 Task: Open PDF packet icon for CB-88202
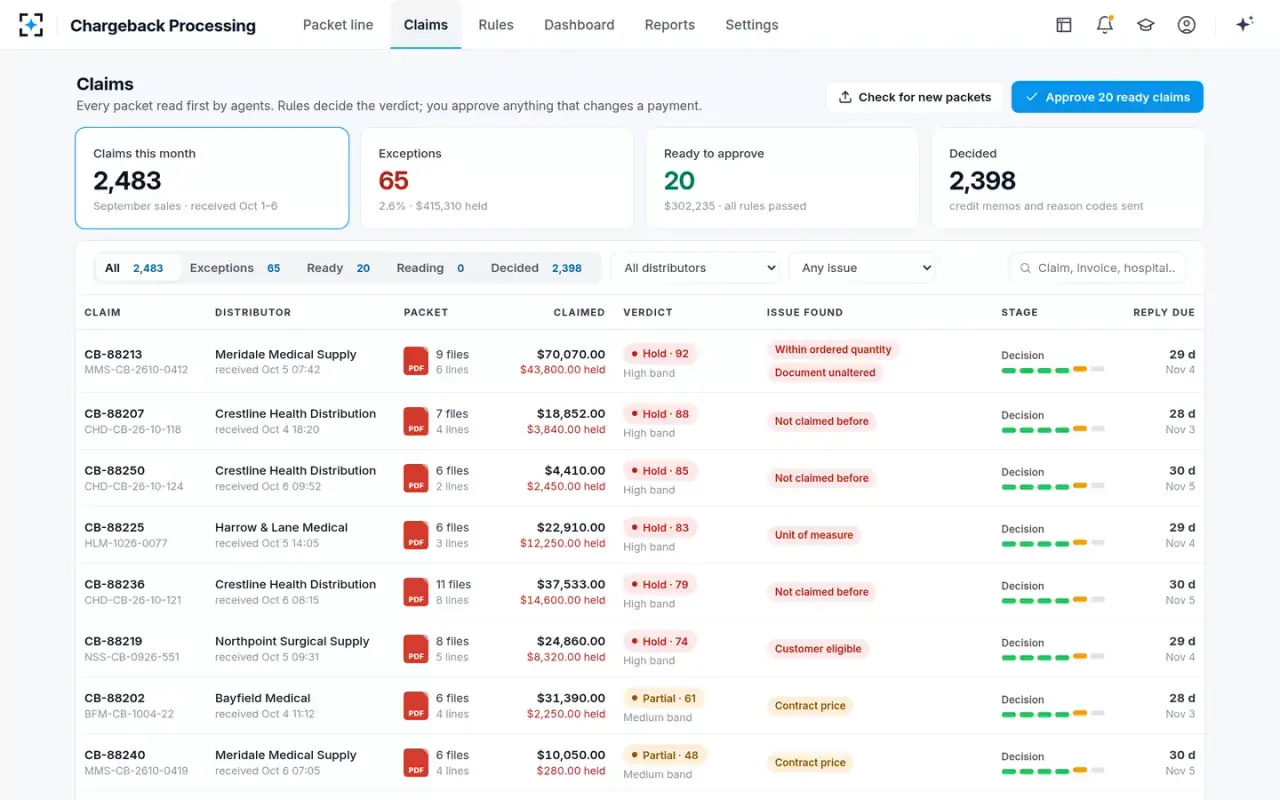pos(416,706)
